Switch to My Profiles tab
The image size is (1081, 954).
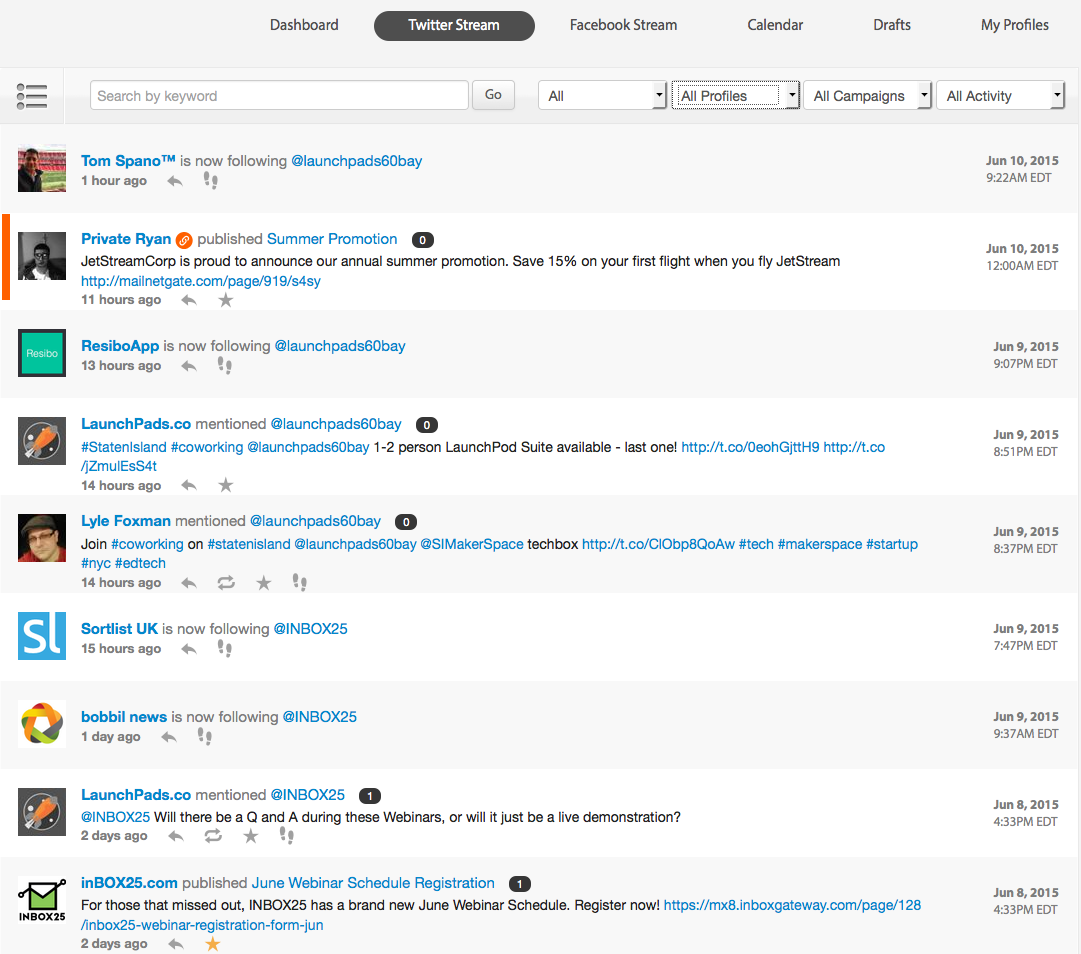(x=1015, y=26)
